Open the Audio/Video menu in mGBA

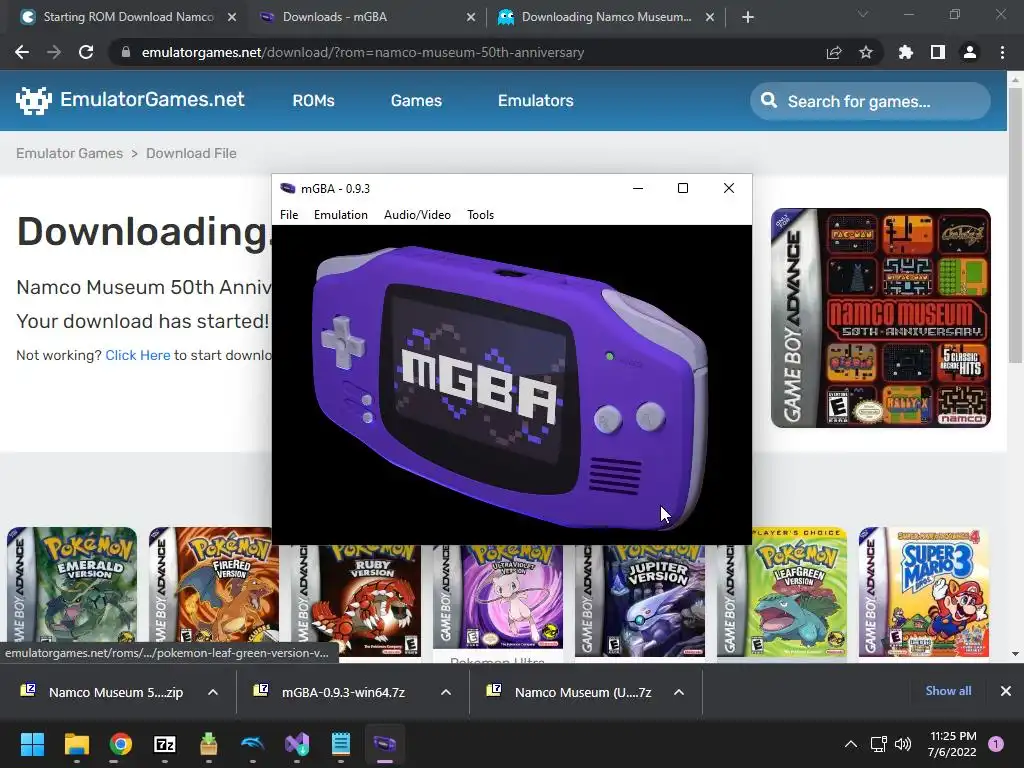(417, 215)
